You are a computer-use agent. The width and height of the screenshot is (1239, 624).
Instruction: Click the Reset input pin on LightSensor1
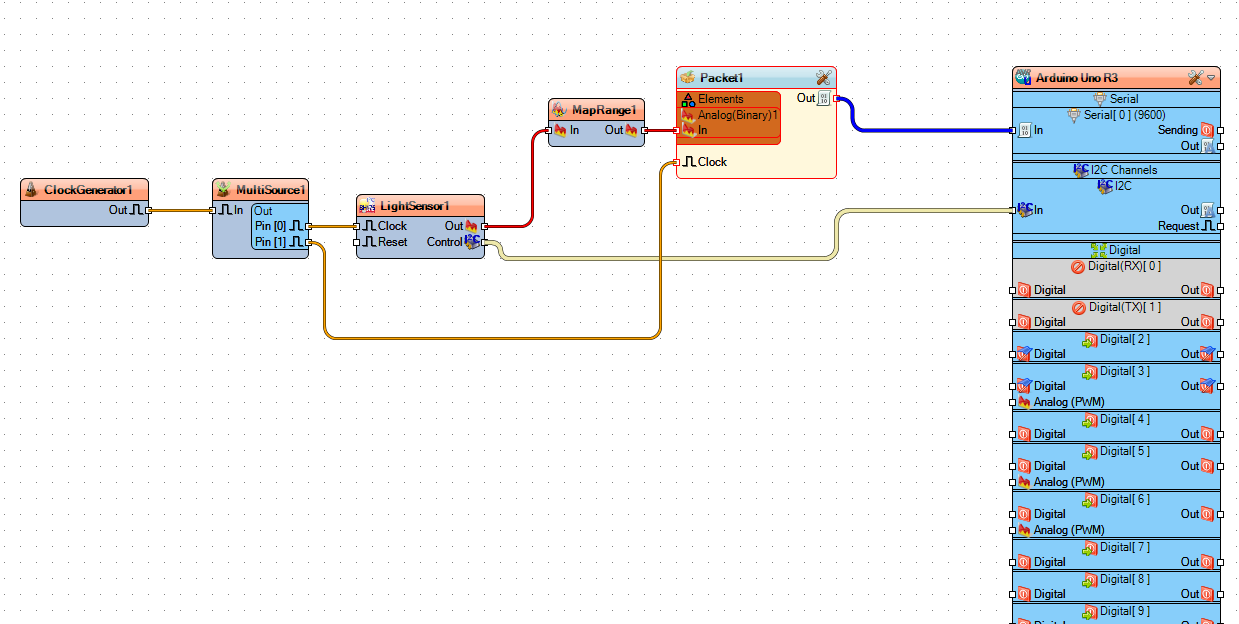pos(358,242)
